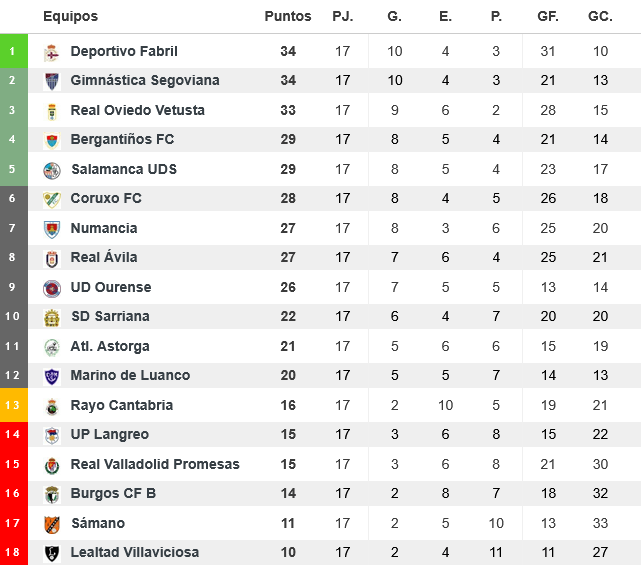Open the Real Ávila team link
This screenshot has height=565, width=641.
pyautogui.click(x=104, y=258)
